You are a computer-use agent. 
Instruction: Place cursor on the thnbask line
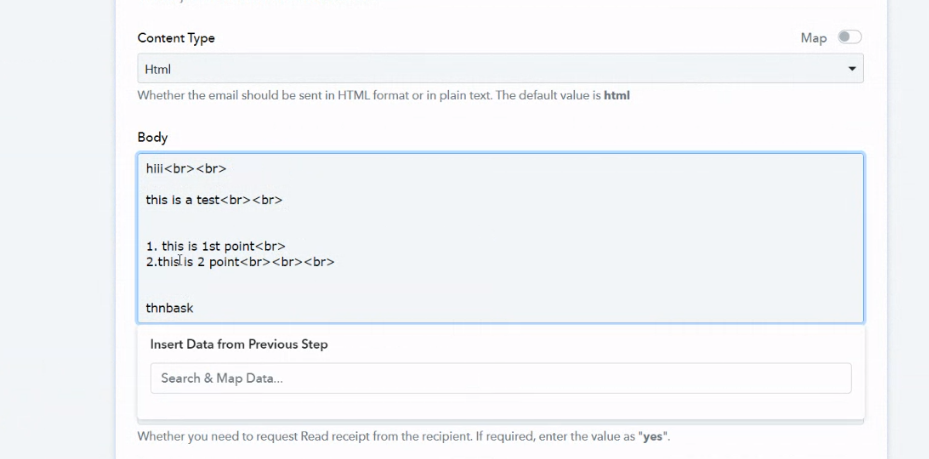point(169,308)
